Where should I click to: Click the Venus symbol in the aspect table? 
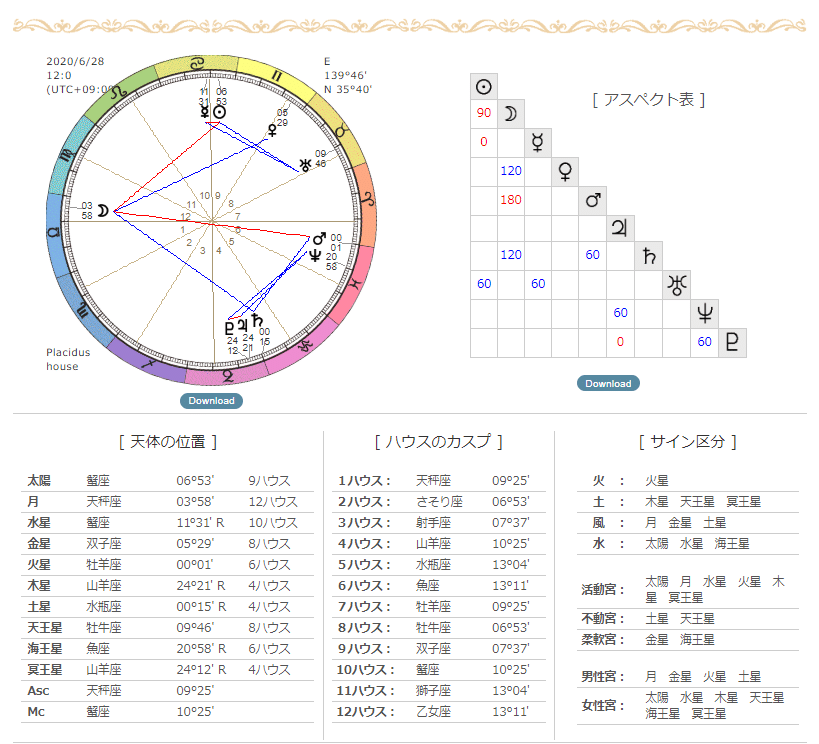click(x=565, y=171)
